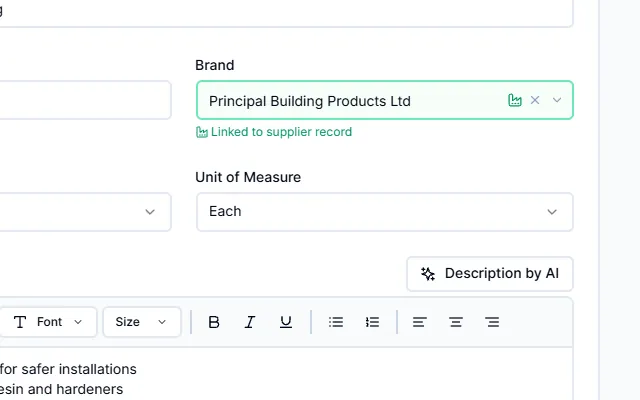Click the empty input field left of Brand
640x400 pixels.
click(84, 100)
